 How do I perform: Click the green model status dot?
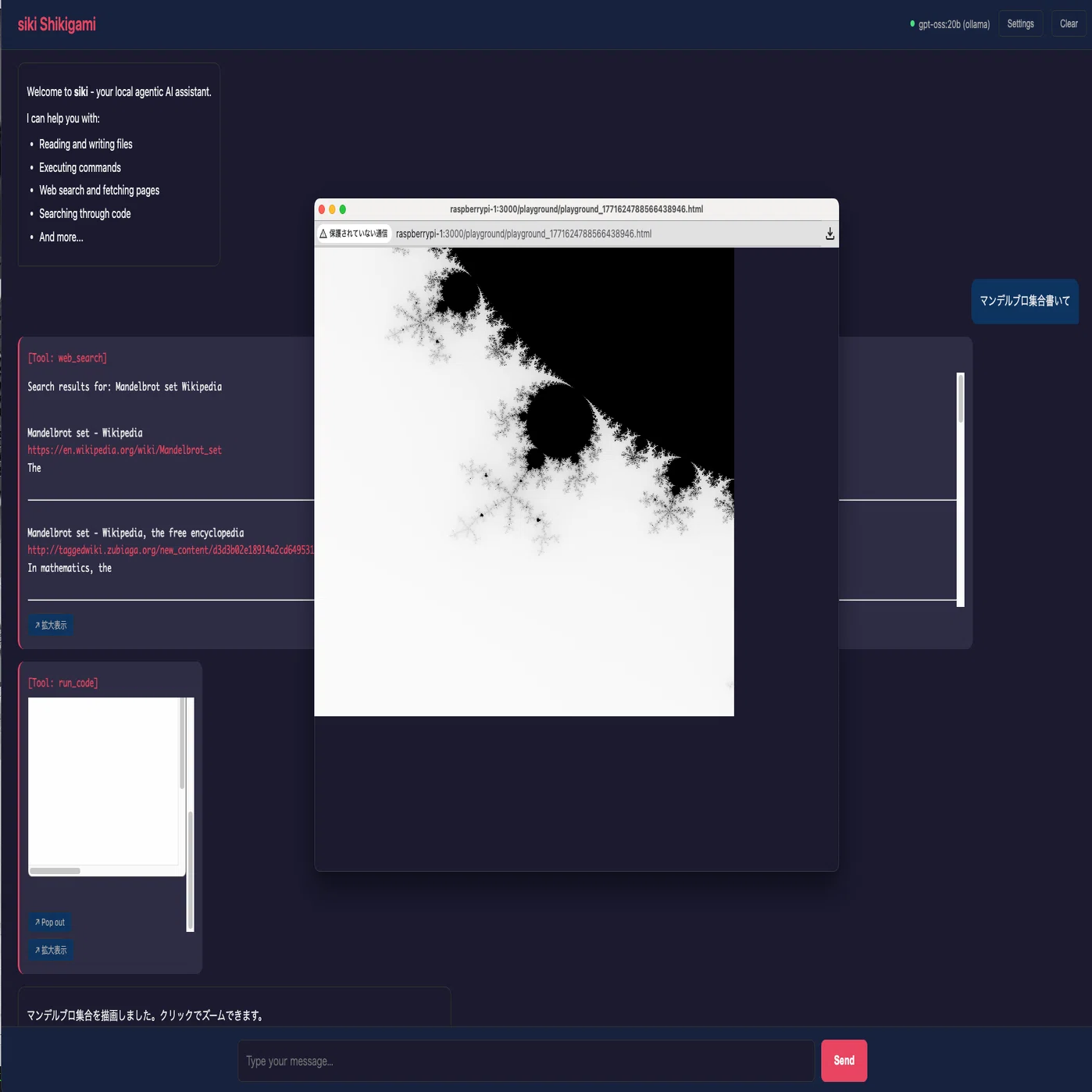pyautogui.click(x=912, y=23)
